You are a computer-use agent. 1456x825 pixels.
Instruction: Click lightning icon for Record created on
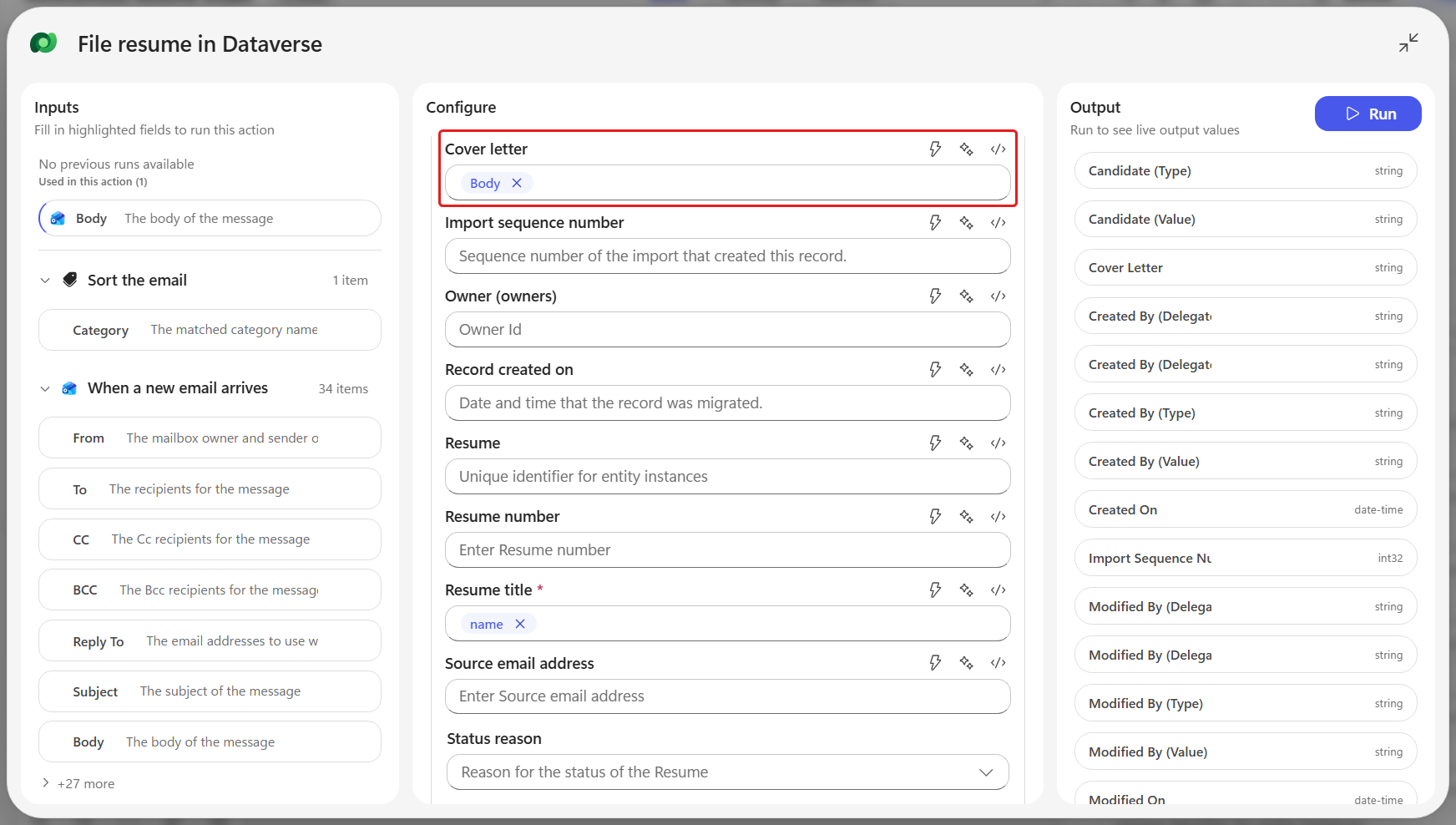pos(935,369)
